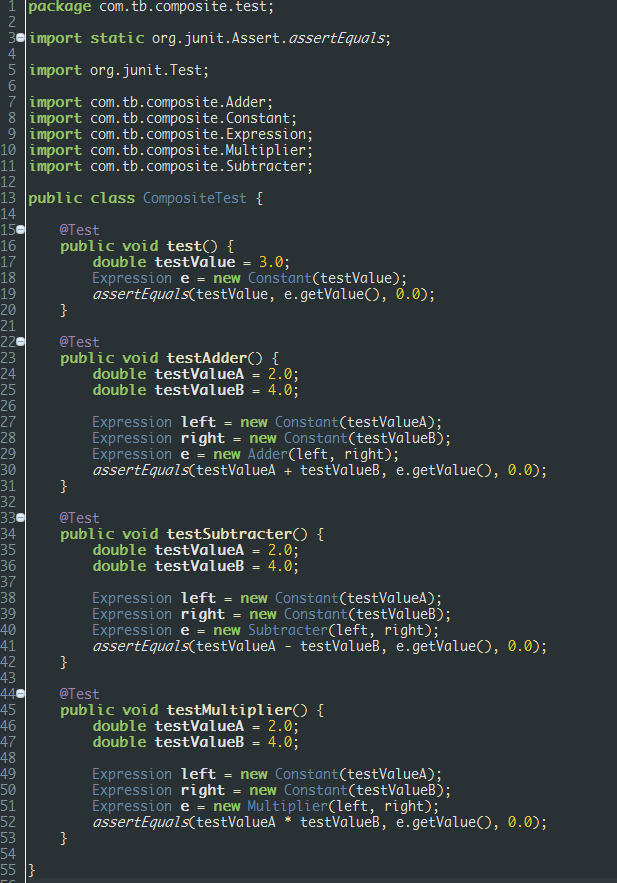
Task: Collapse the test() method fold at line 15
Action: pos(21,229)
